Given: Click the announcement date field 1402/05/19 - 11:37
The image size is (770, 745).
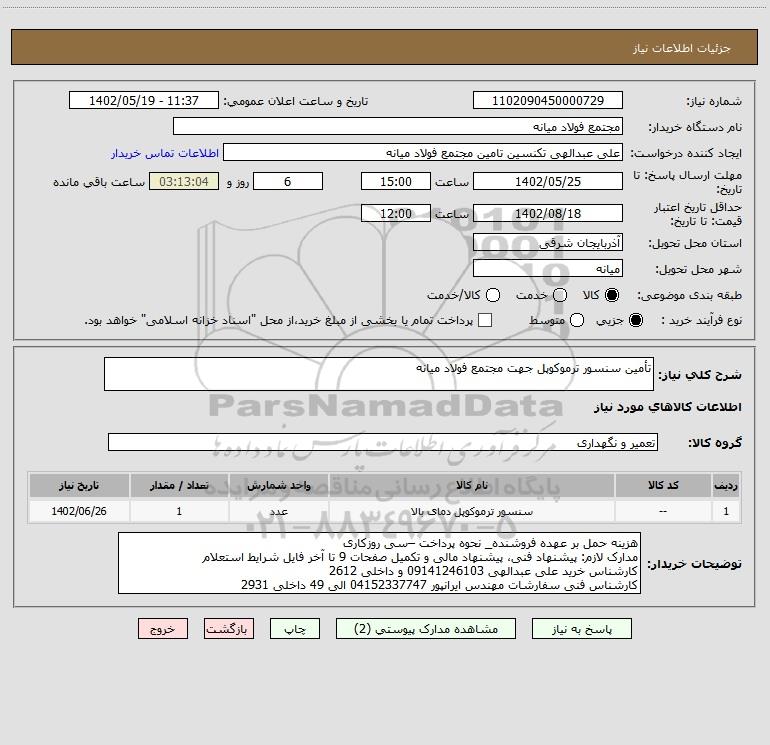Looking at the screenshot, I should 144,101.
